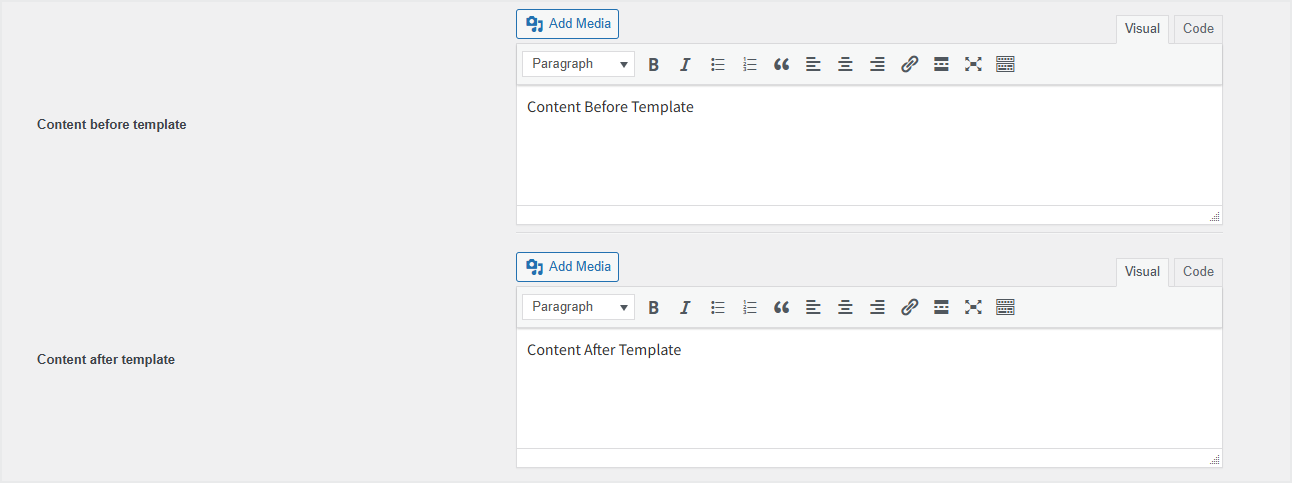Insert Read More tag in Content after template editor

[x=941, y=307]
